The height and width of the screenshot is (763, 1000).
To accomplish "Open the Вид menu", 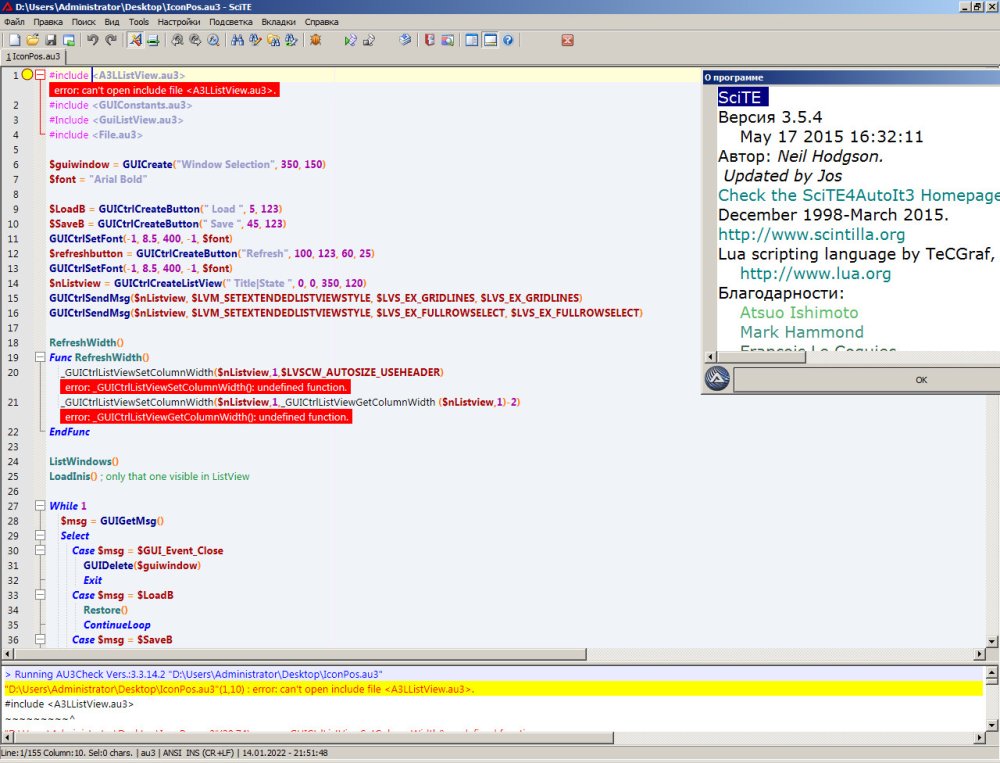I will coord(112,22).
